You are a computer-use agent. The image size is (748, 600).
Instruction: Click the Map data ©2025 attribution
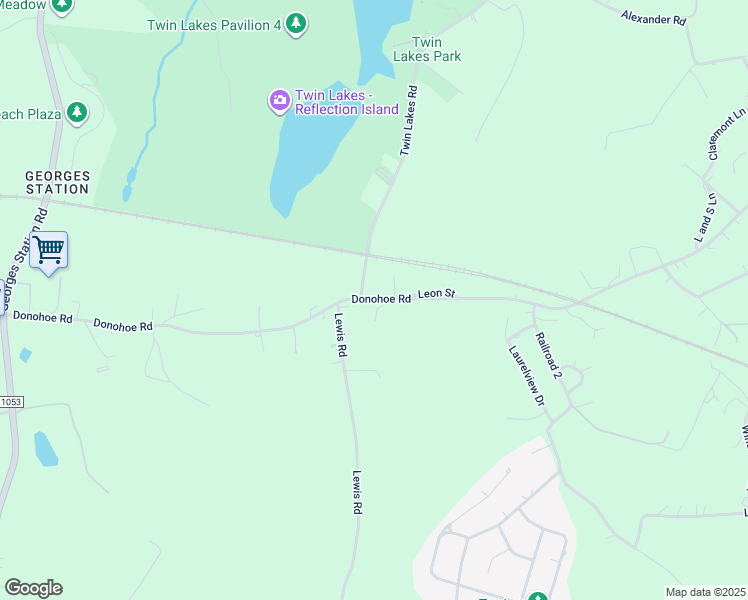[x=706, y=592]
